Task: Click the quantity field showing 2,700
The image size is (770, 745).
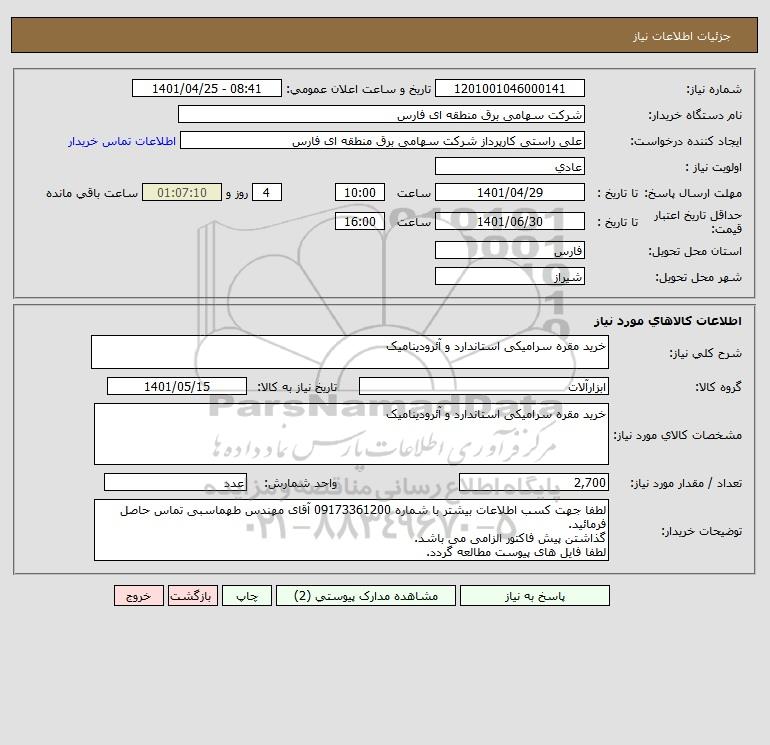Action: point(534,482)
